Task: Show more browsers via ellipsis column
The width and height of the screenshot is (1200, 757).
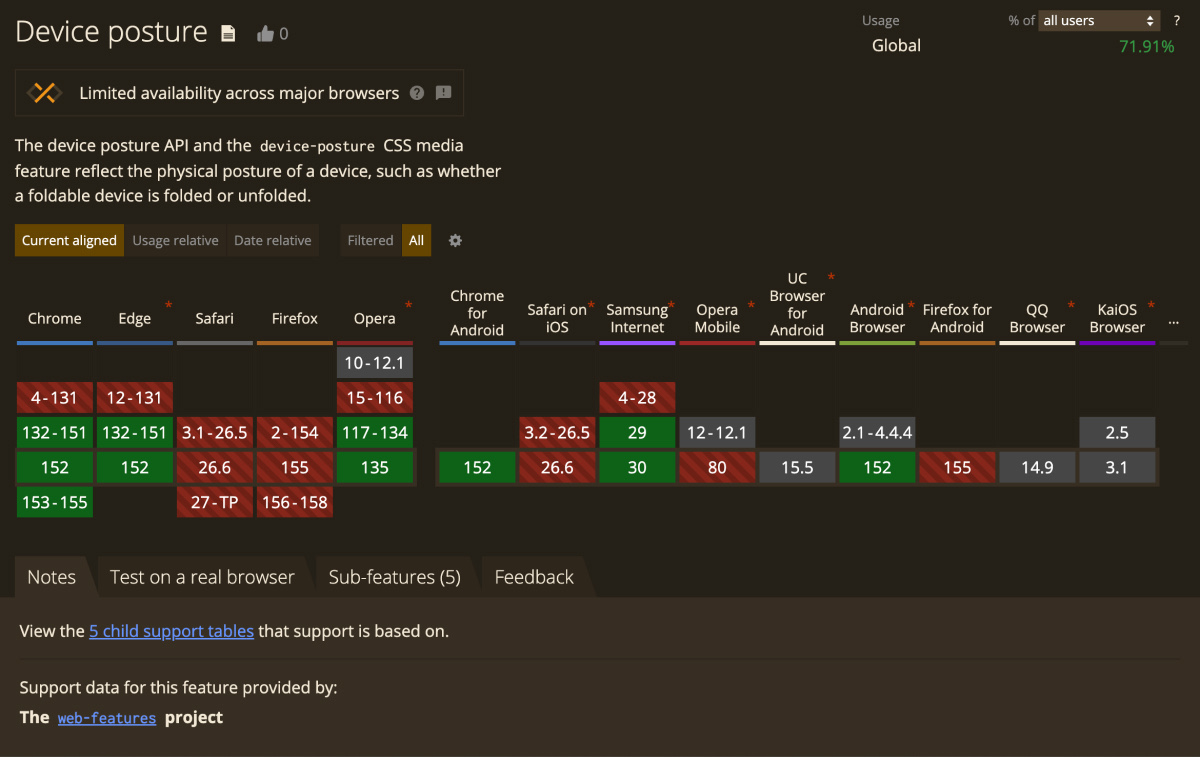Action: tap(1173, 322)
